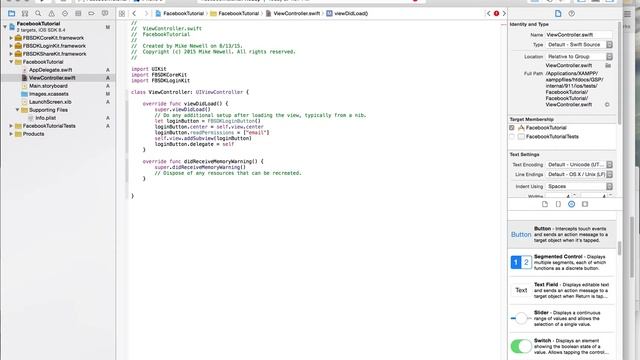640x360 pixels.
Task: Click ViewController.swift breadcrumb
Action: coord(293,13)
